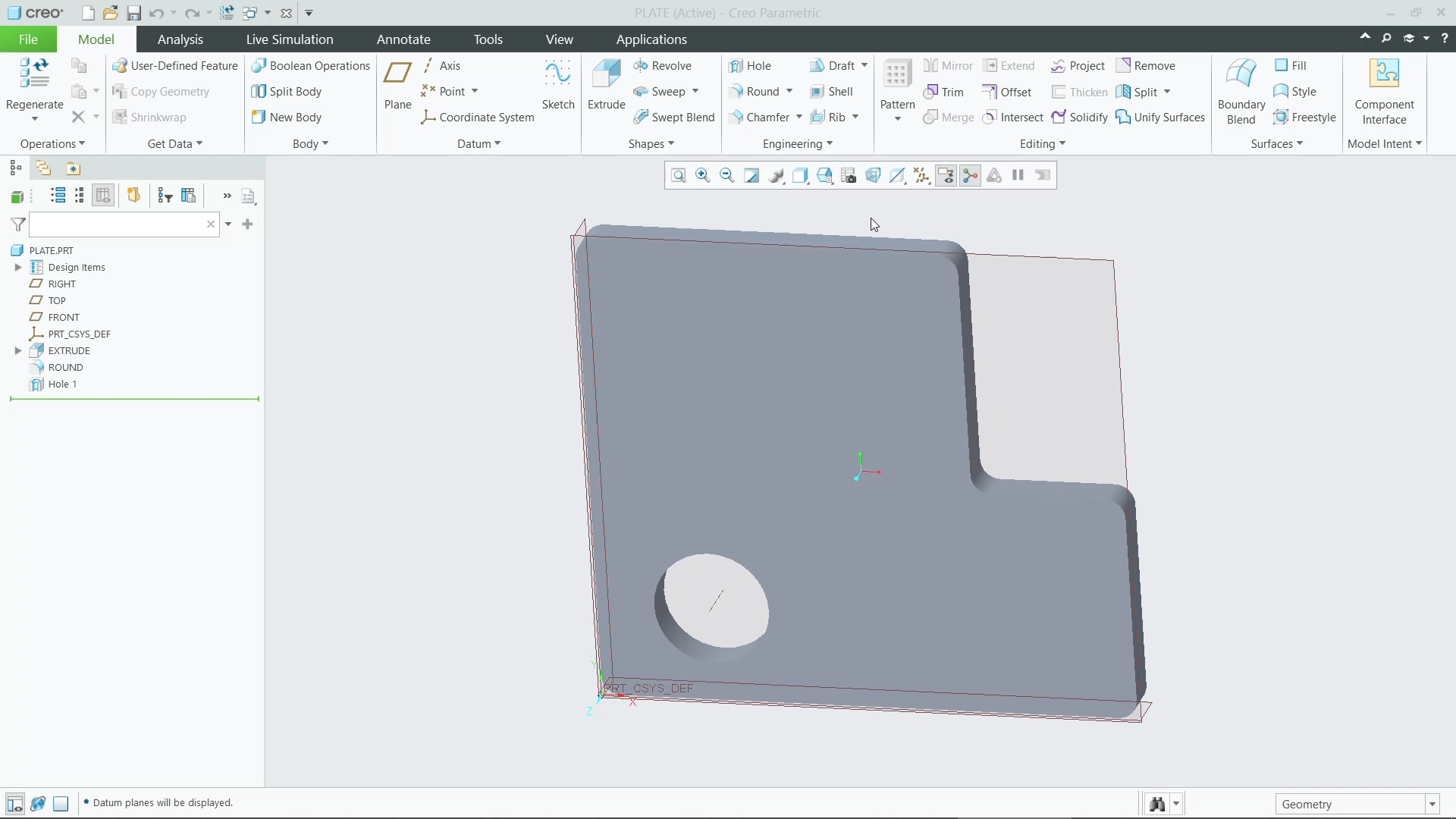Viewport: 1456px width, 819px height.
Task: Click the Zoom In magnifier icon
Action: click(703, 176)
